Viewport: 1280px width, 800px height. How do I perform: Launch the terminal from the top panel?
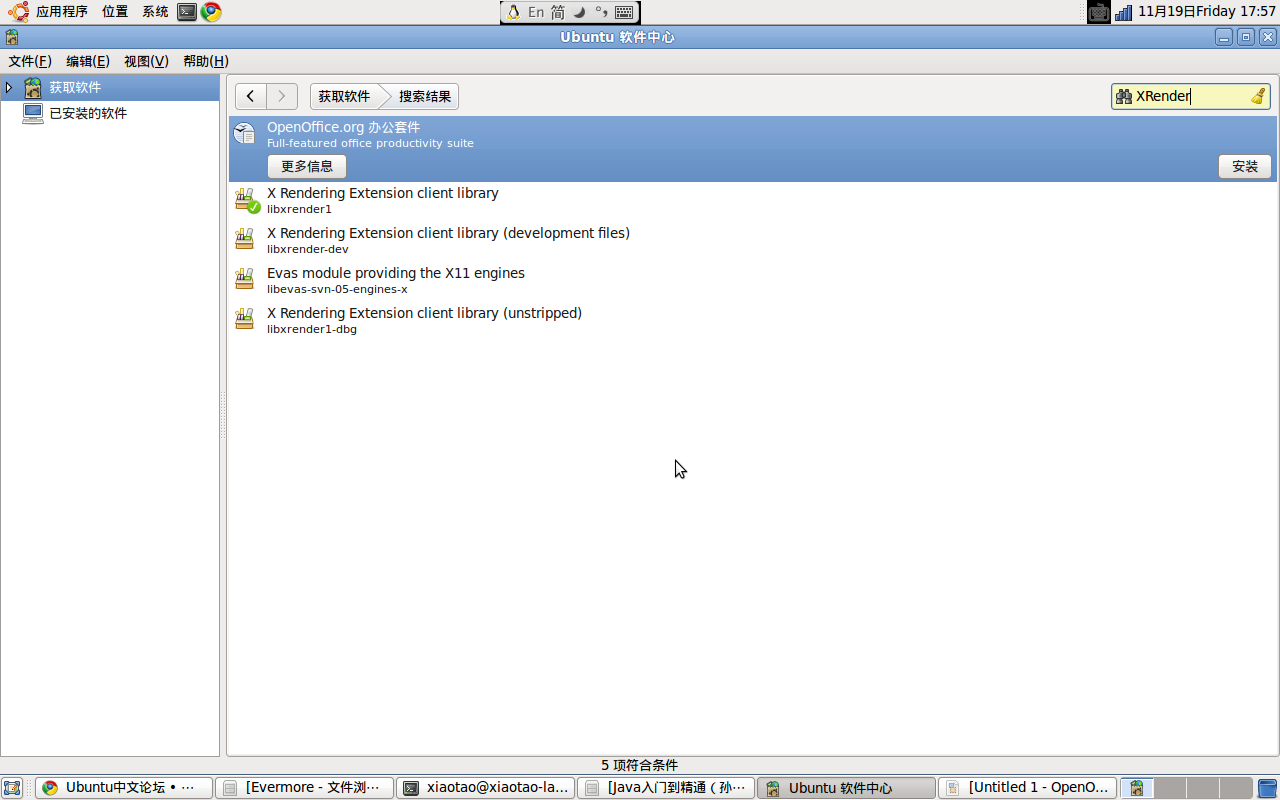(x=187, y=12)
